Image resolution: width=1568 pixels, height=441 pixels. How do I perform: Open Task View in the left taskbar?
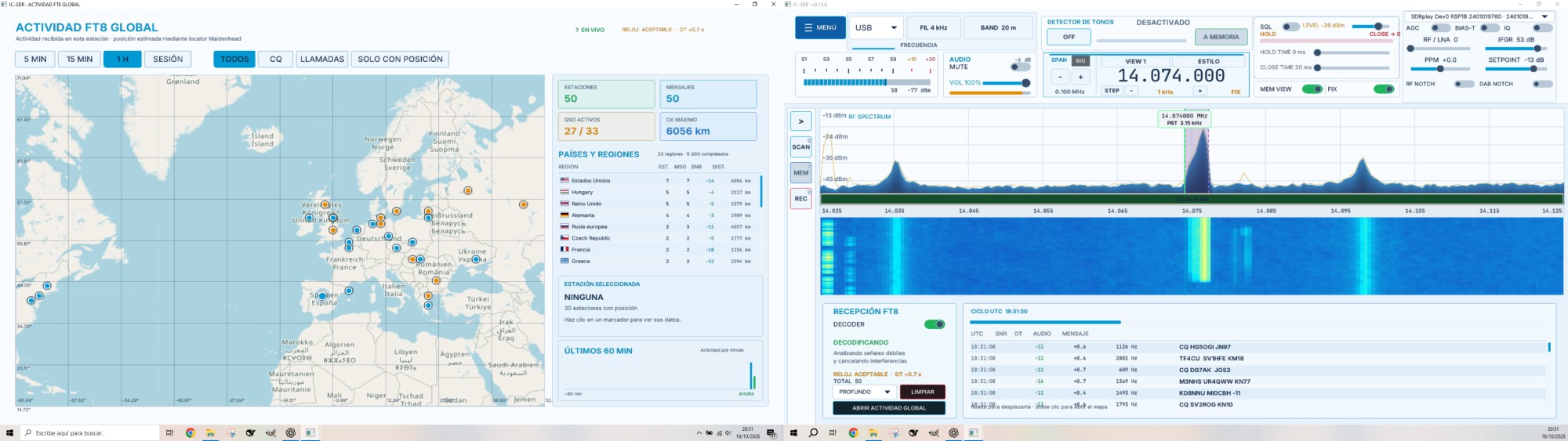[169, 432]
